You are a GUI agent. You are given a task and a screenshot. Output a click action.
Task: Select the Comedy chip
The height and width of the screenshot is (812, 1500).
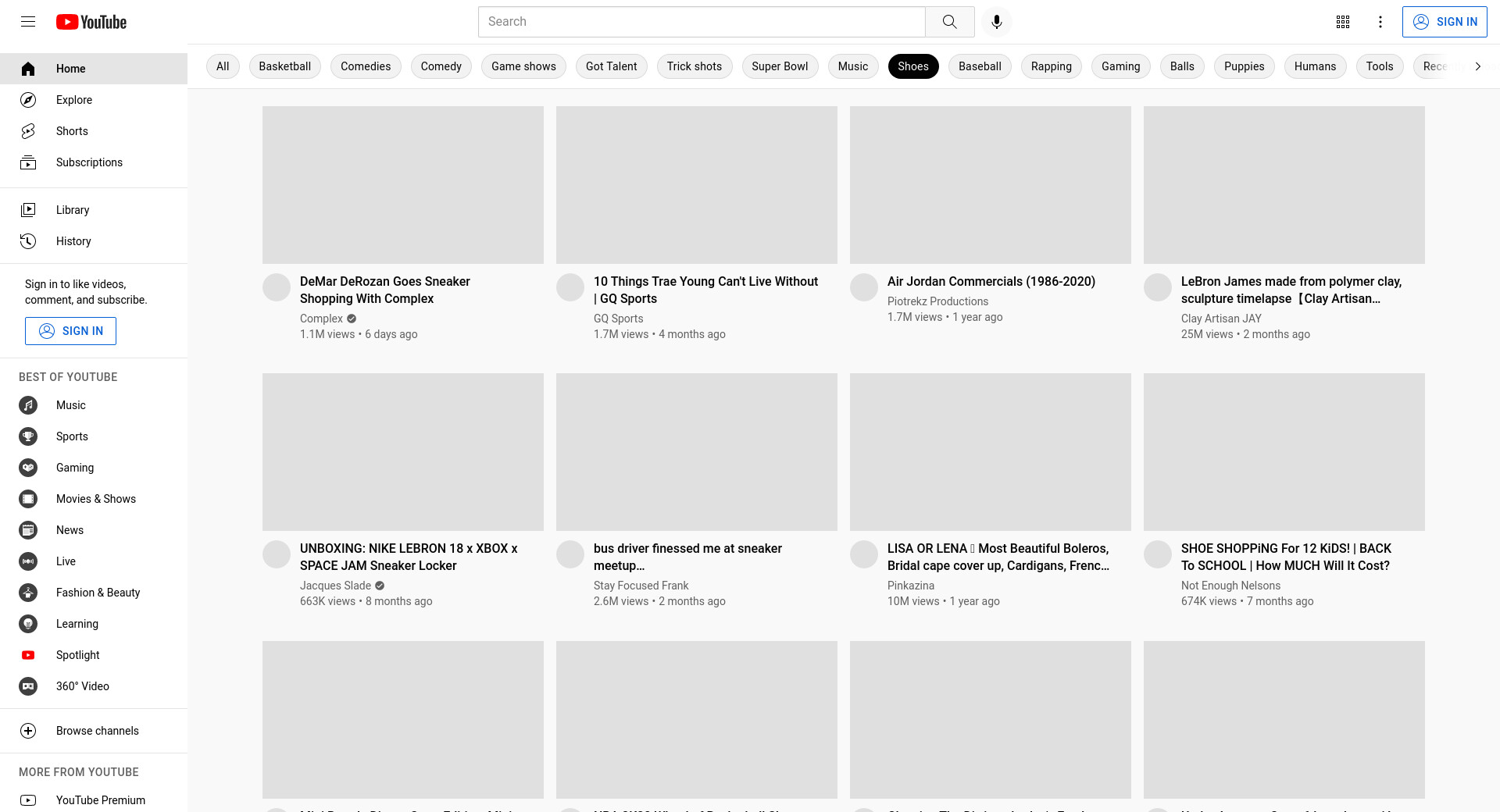(441, 66)
